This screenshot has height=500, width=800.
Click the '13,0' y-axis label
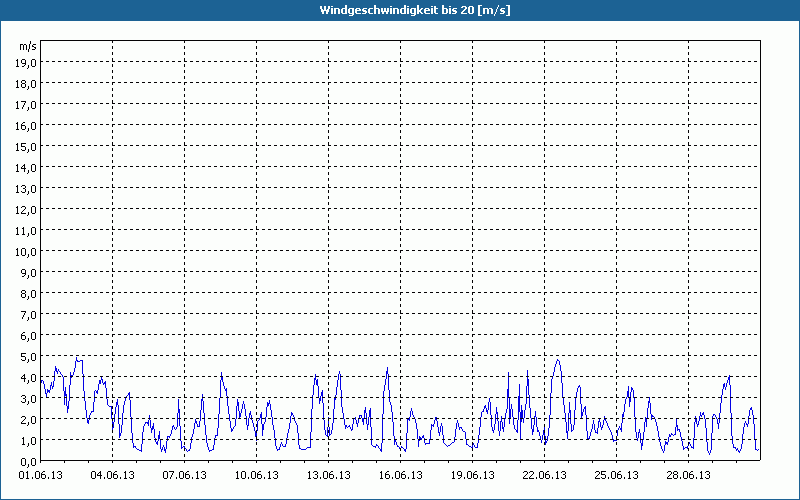(x=26, y=189)
